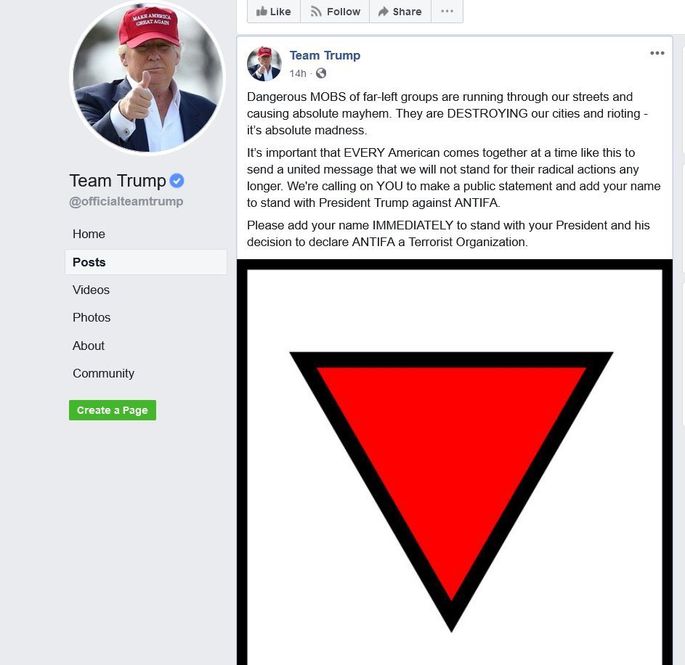Open the large circular profile picture

[x=147, y=78]
